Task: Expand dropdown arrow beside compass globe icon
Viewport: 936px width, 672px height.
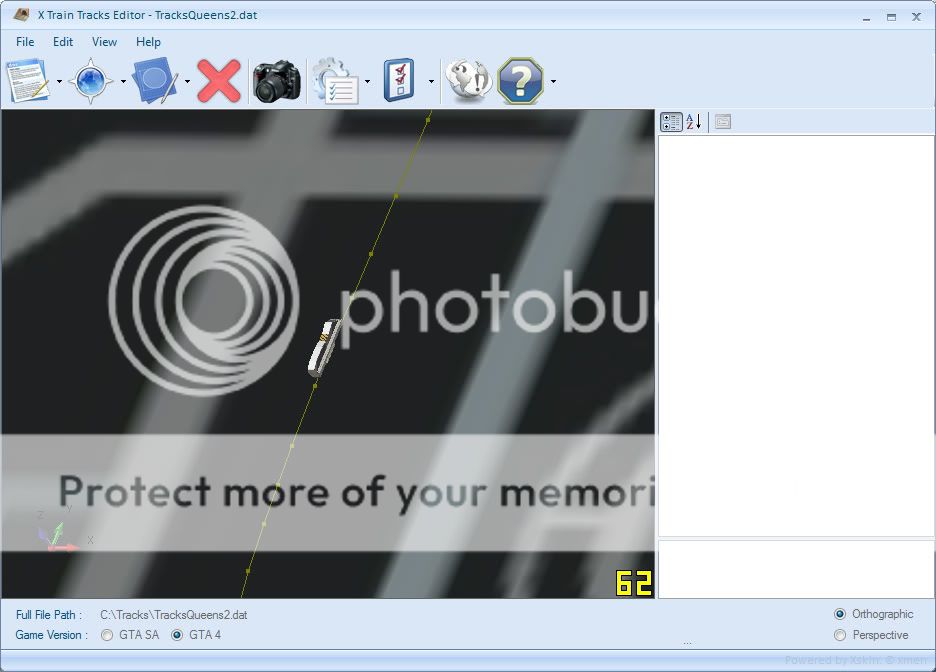Action: (123, 81)
